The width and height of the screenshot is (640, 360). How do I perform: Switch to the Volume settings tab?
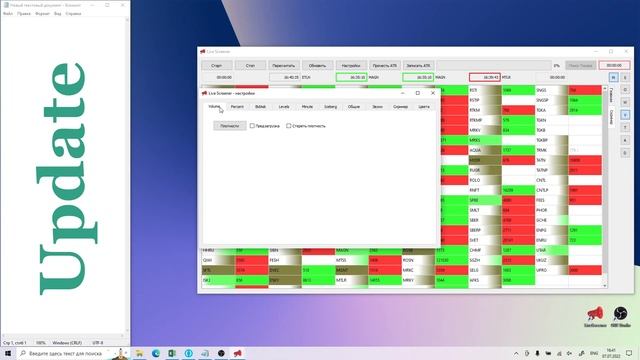pyautogui.click(x=214, y=107)
